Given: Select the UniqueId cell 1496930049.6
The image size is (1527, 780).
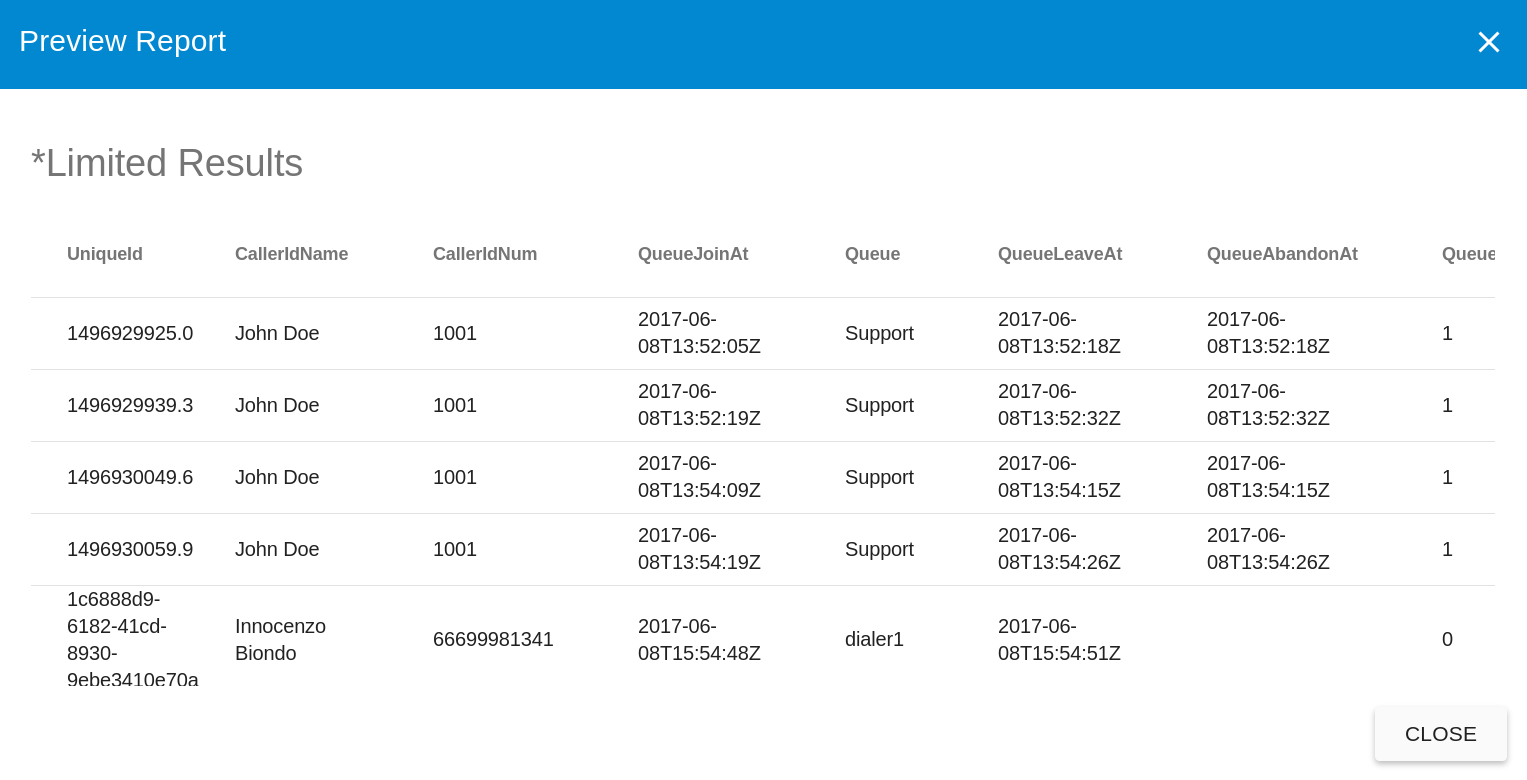Looking at the screenshot, I should [x=130, y=477].
